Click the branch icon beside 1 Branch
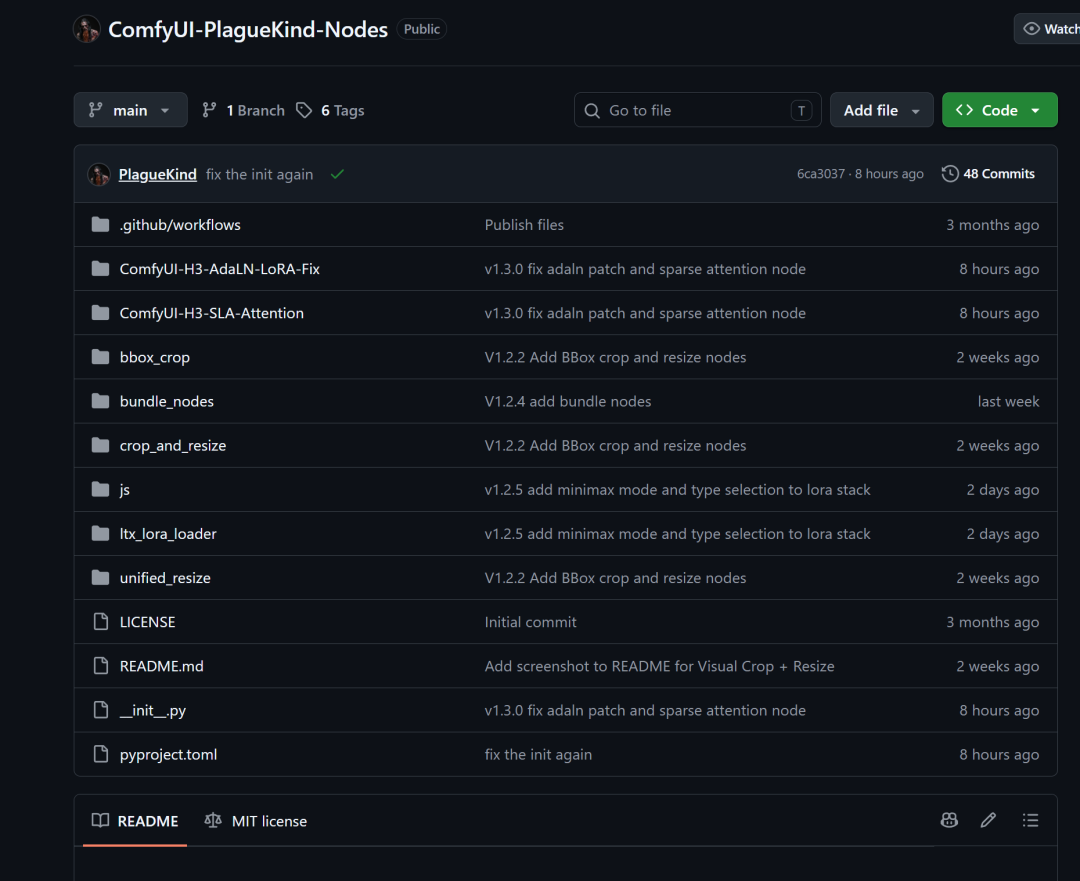This screenshot has height=881, width=1080. 209,110
